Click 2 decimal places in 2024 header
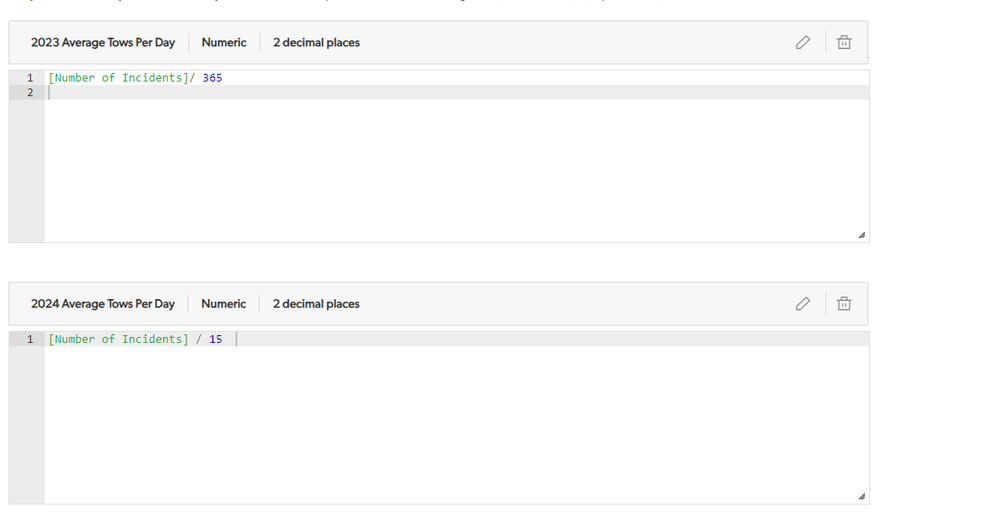 coord(315,304)
